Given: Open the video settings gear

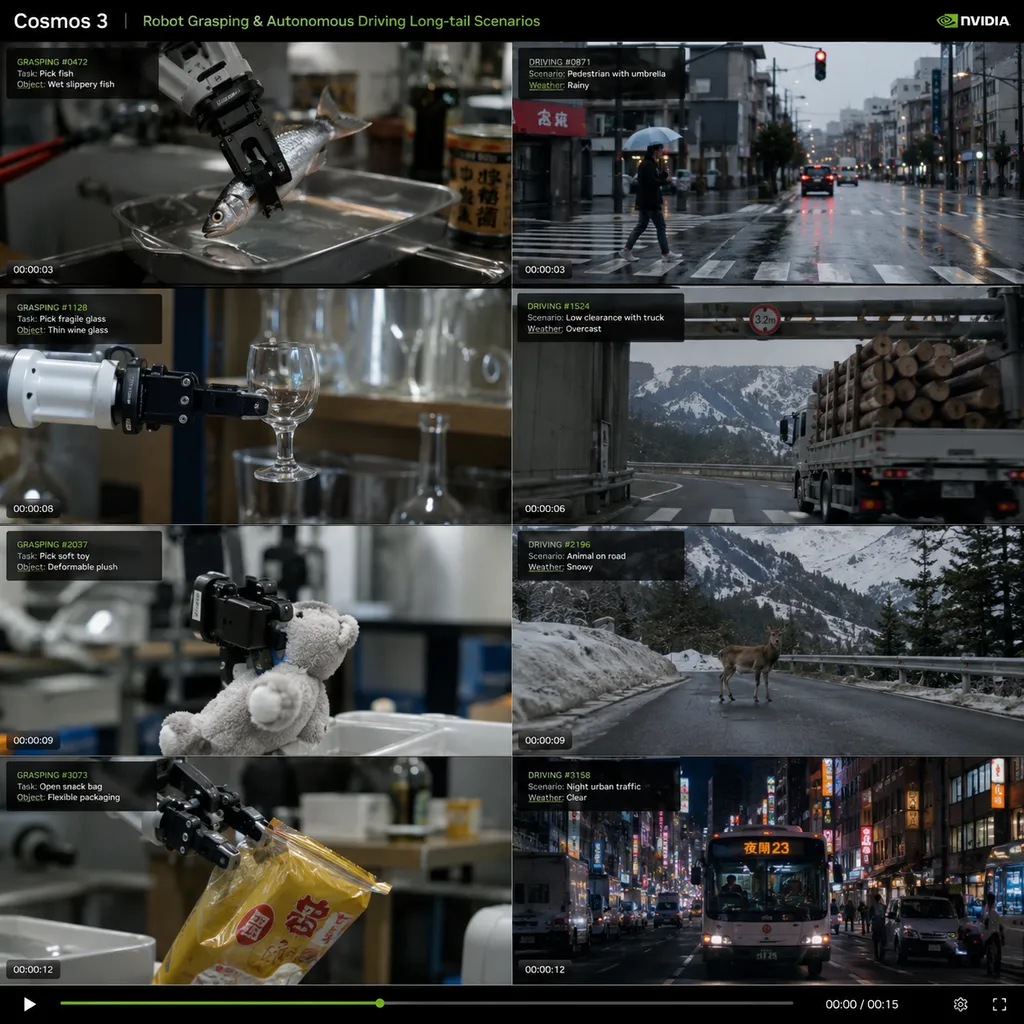Looking at the screenshot, I should (x=960, y=1004).
